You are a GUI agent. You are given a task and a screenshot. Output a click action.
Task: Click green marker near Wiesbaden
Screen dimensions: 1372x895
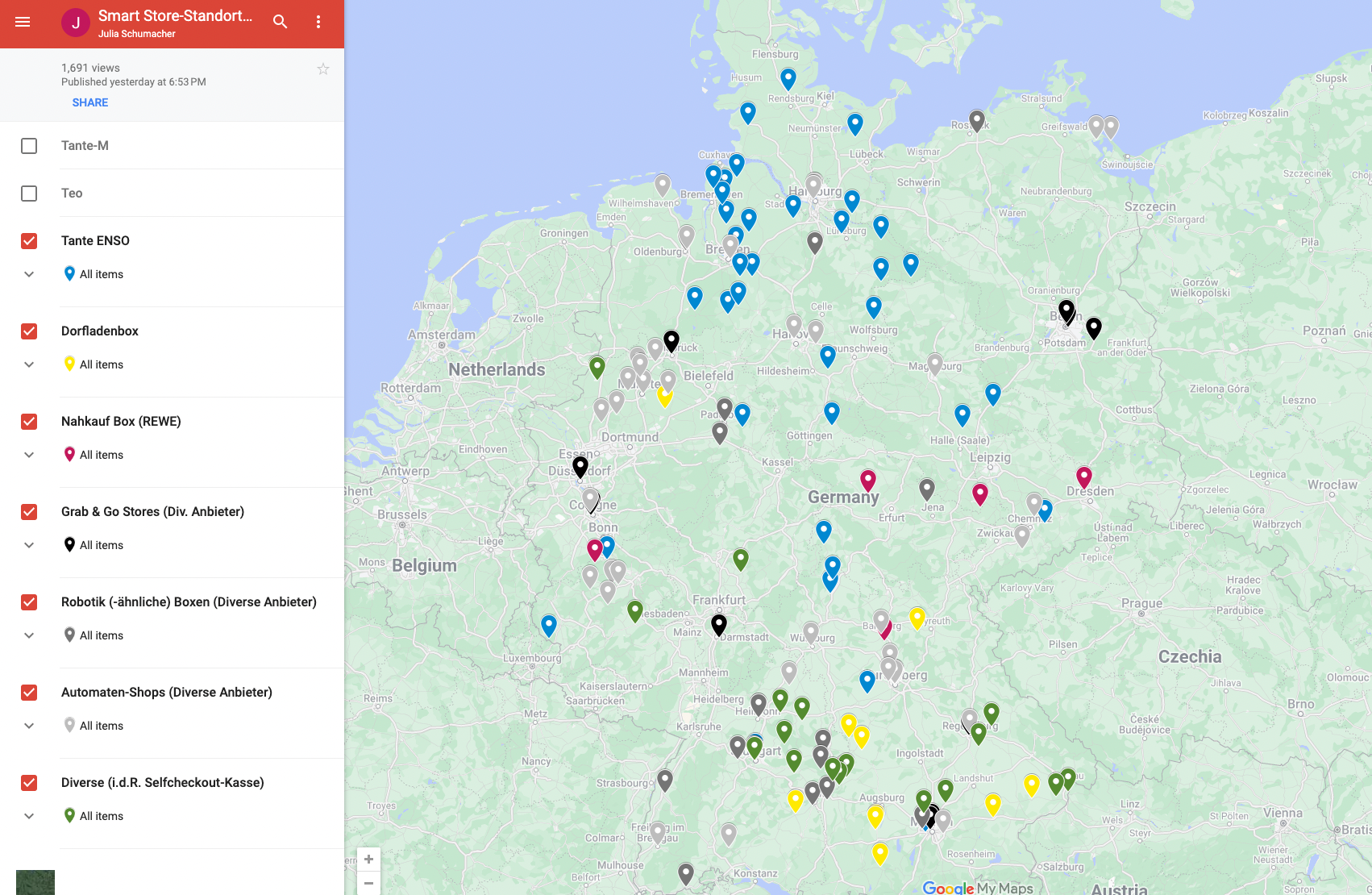pyautogui.click(x=635, y=611)
